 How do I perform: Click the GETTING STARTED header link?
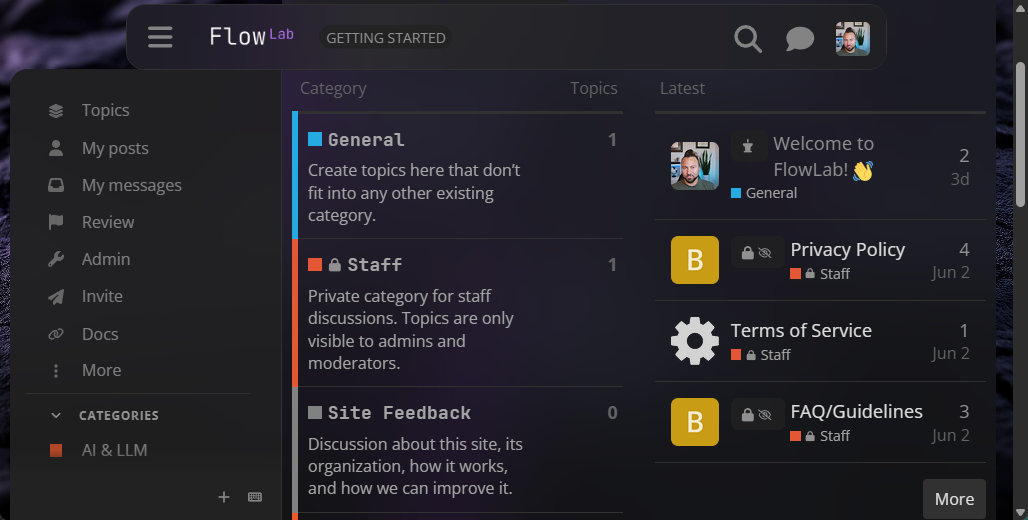tap(386, 38)
